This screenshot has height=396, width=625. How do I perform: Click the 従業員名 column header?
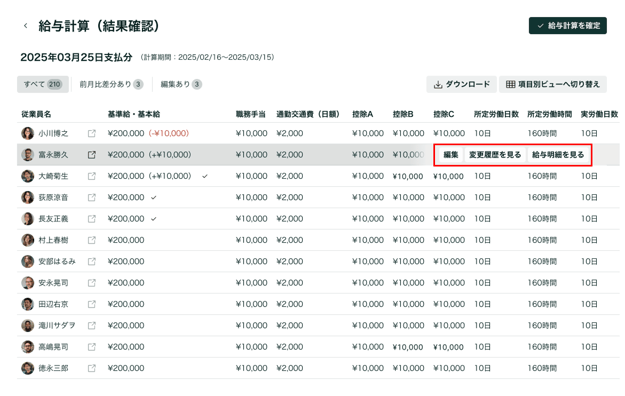click(x=36, y=114)
